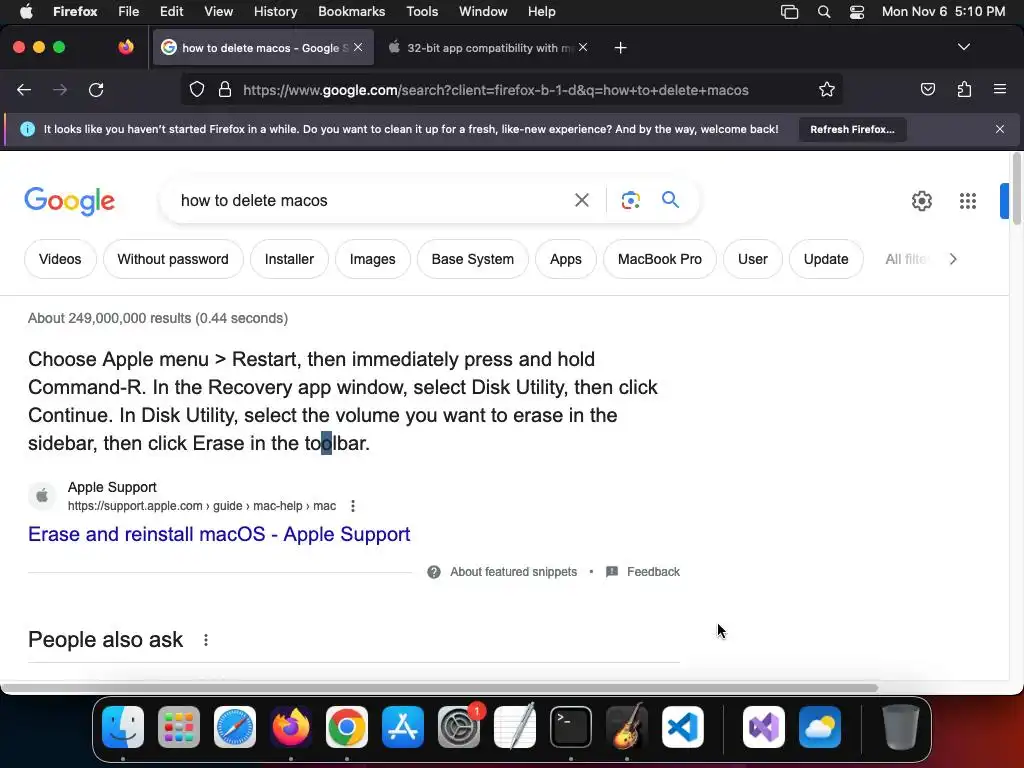The width and height of the screenshot is (1024, 768).
Task: Dismiss the Firefox refresh notification bar
Action: [x=1000, y=129]
